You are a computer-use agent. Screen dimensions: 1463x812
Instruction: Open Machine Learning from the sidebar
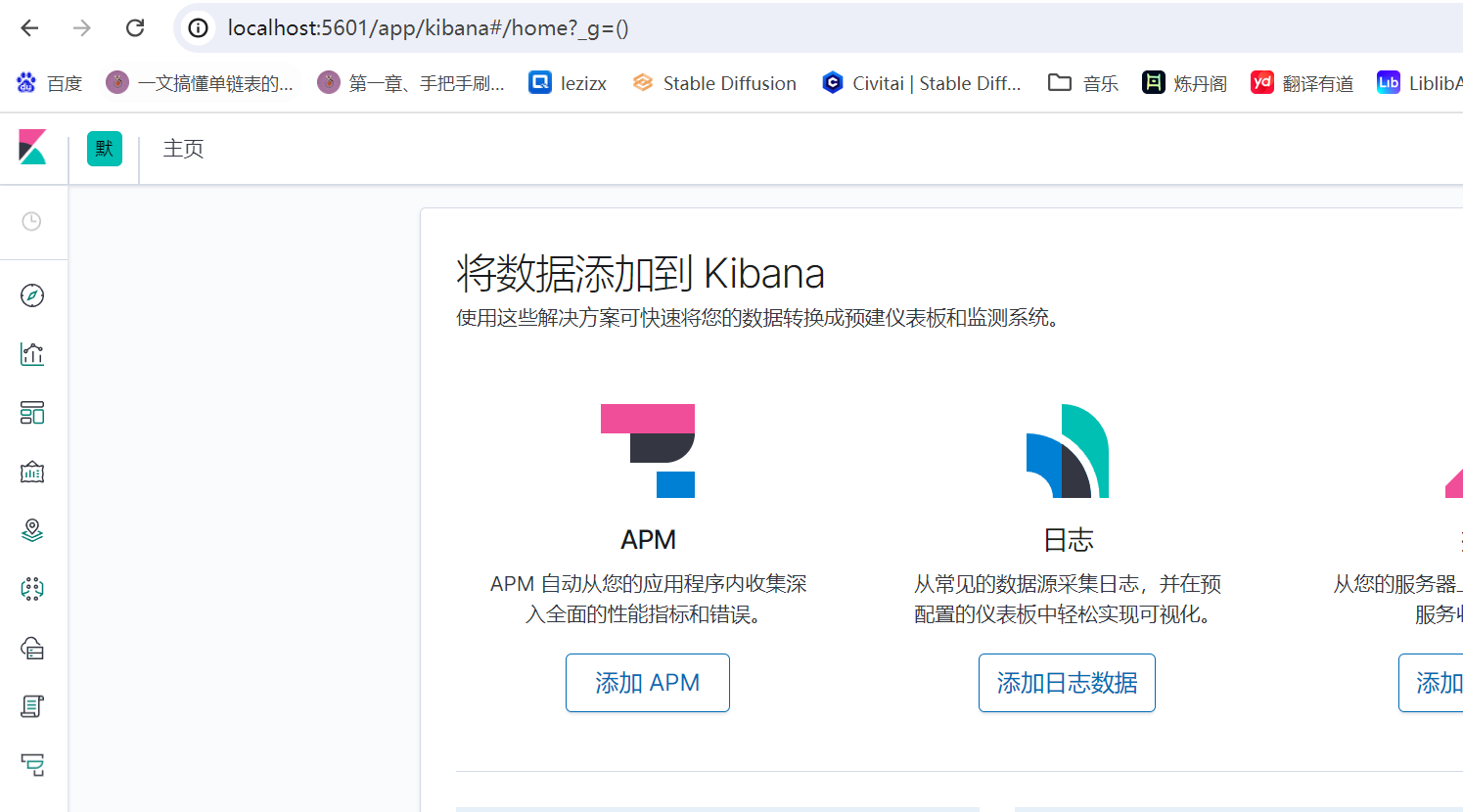click(32, 589)
